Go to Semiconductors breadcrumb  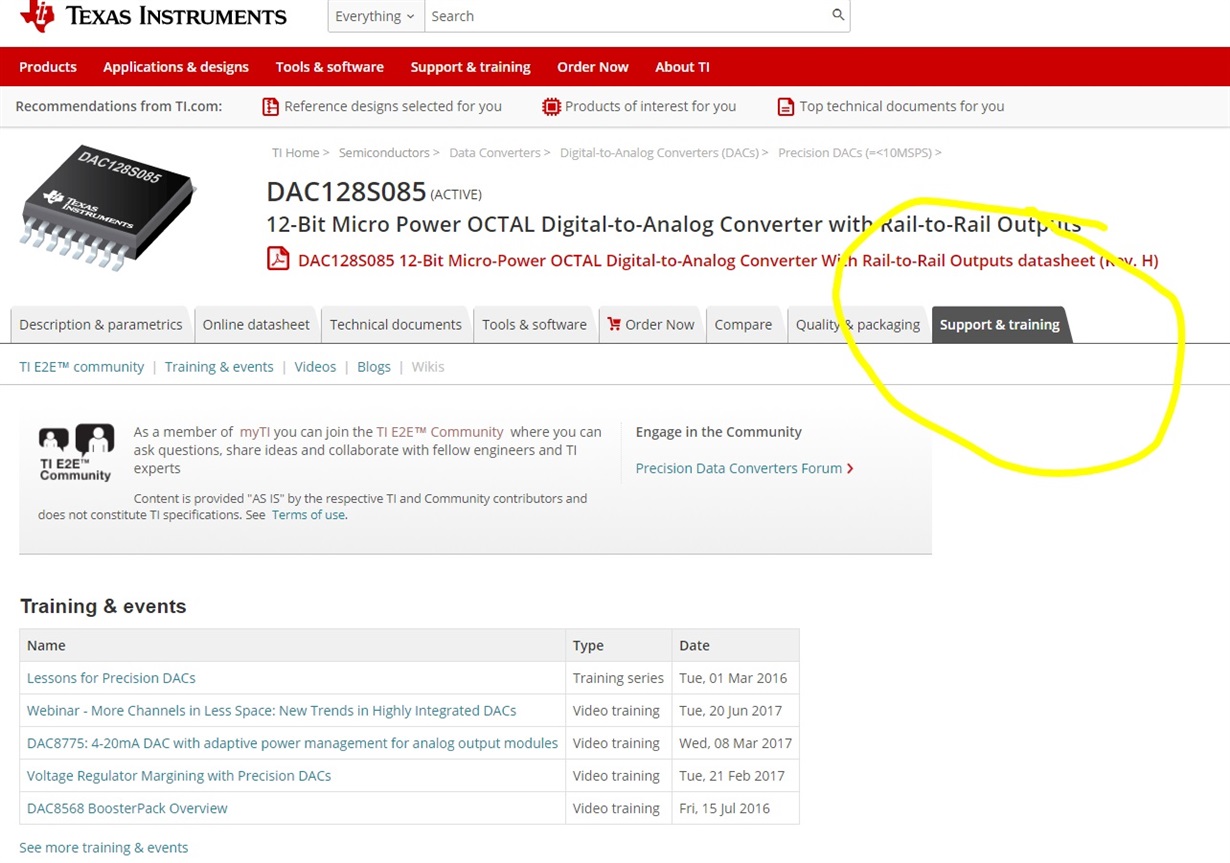pos(384,153)
